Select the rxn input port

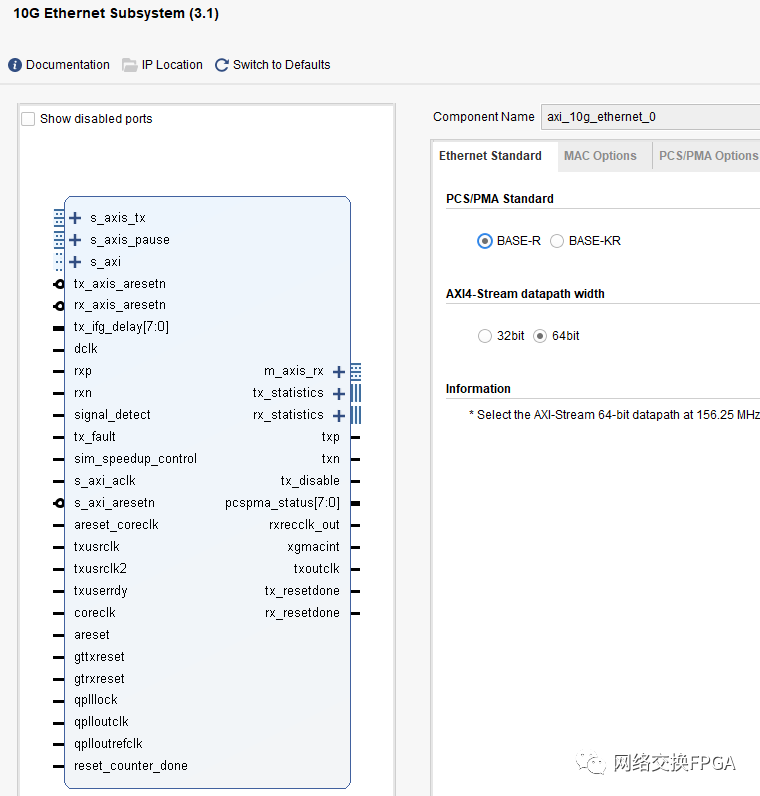point(83,393)
